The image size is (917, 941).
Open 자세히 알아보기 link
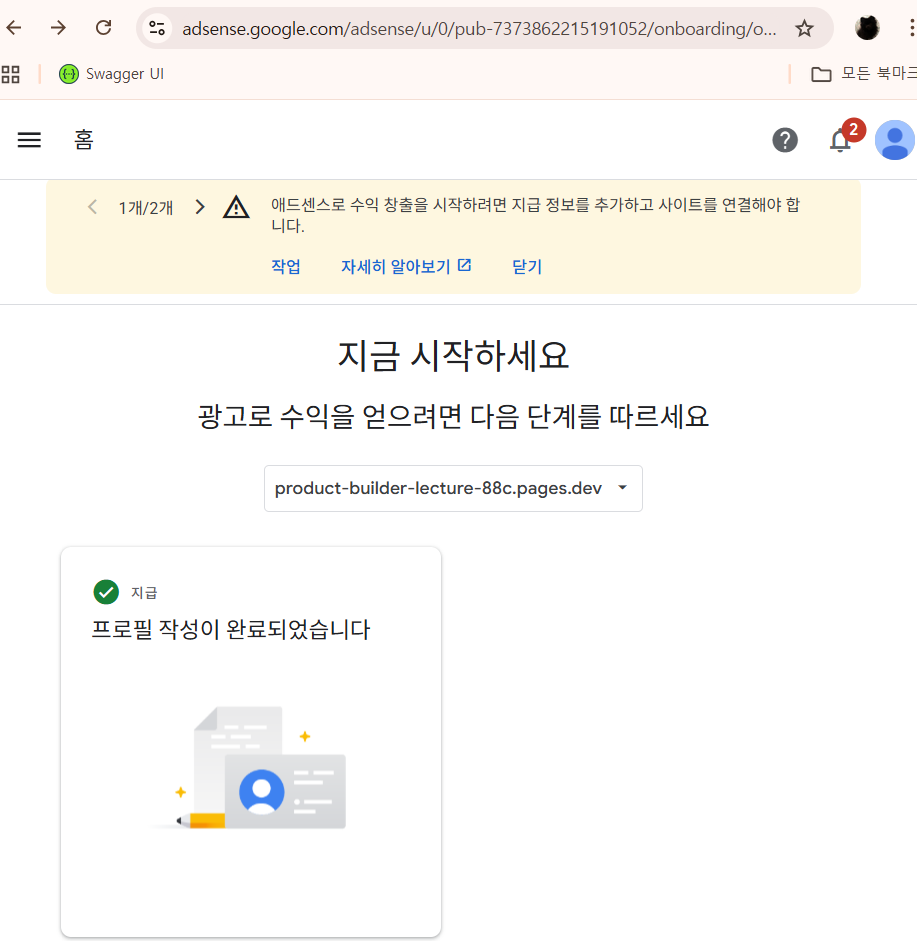(406, 266)
